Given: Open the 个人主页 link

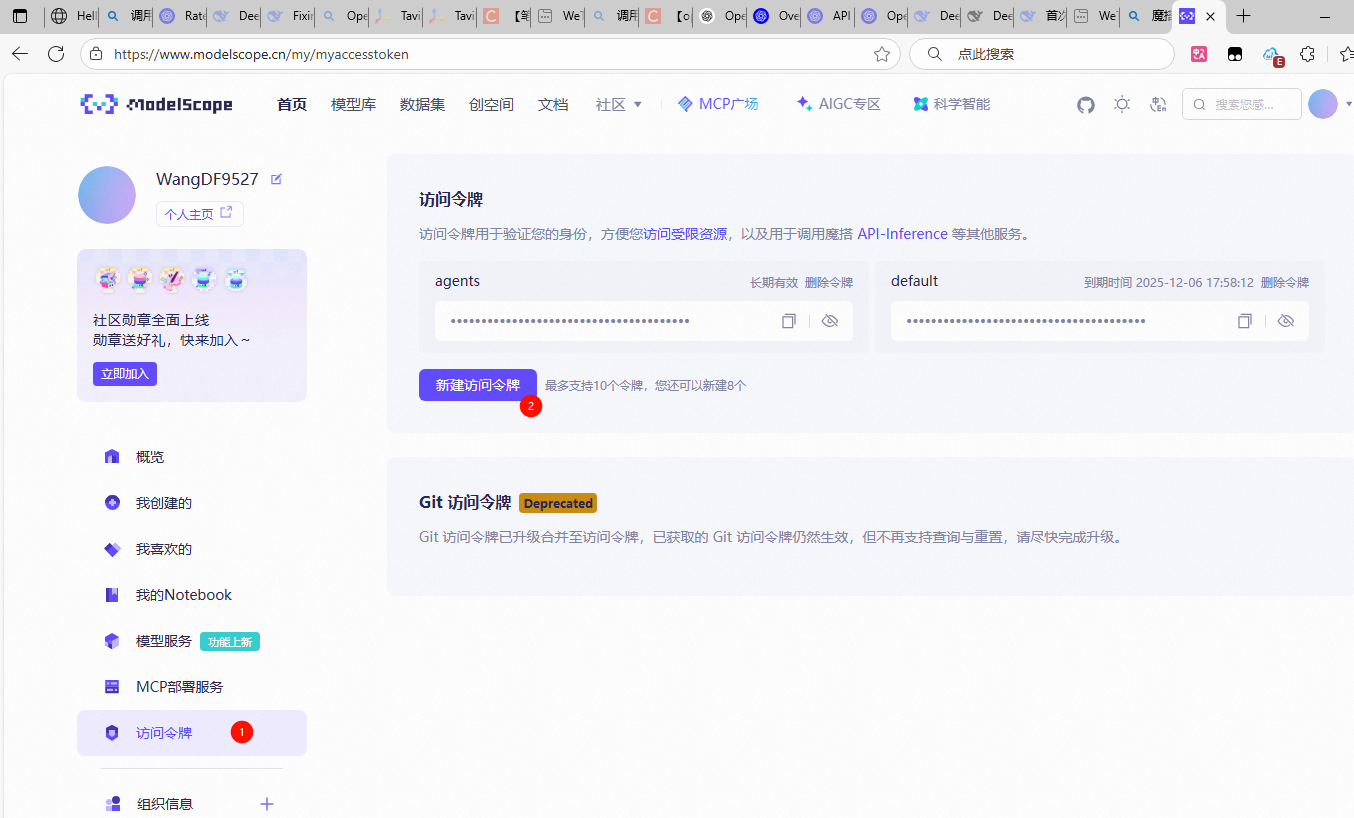Looking at the screenshot, I should click(199, 214).
